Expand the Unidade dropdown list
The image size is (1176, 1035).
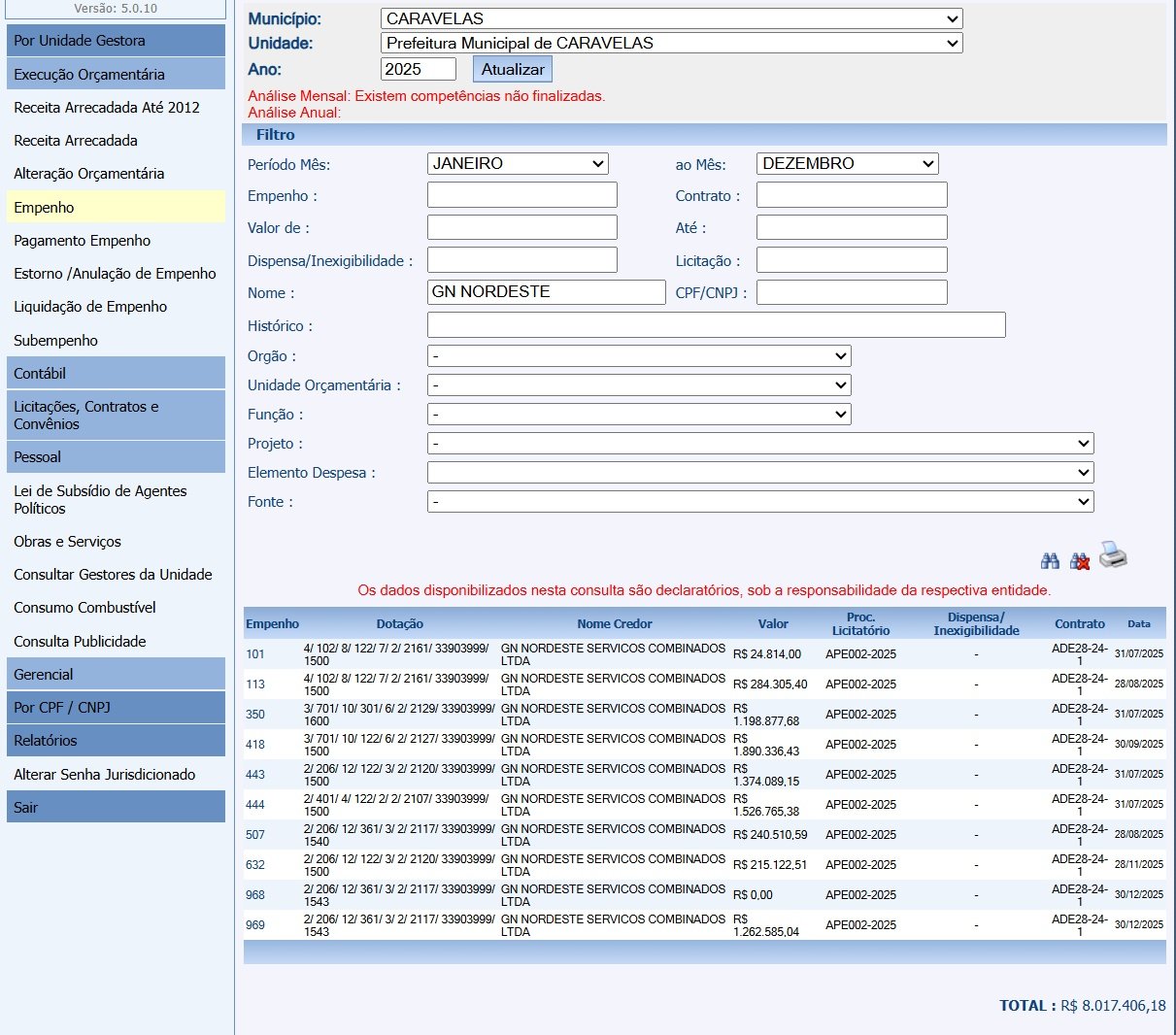[671, 44]
